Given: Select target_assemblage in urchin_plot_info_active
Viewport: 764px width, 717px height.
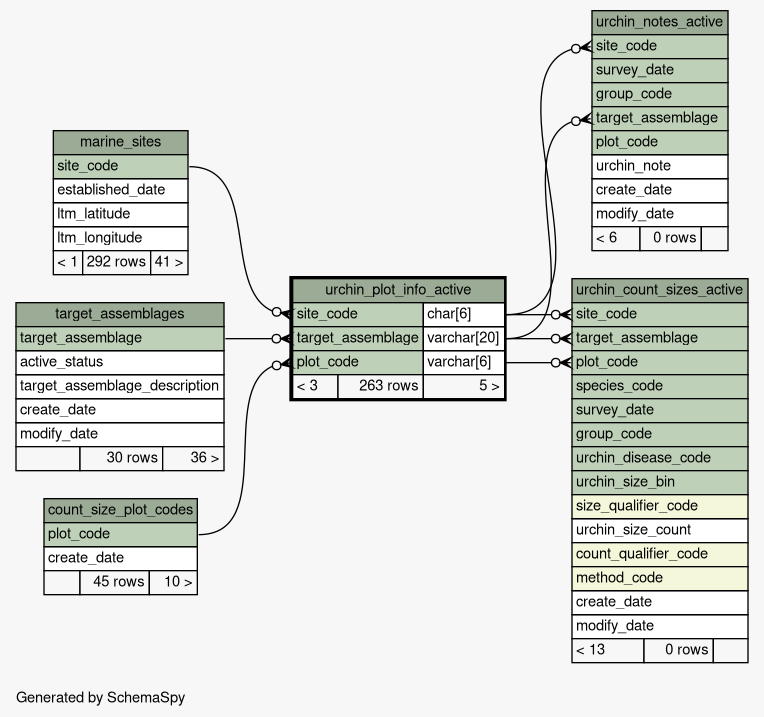Looking at the screenshot, I should click(358, 339).
